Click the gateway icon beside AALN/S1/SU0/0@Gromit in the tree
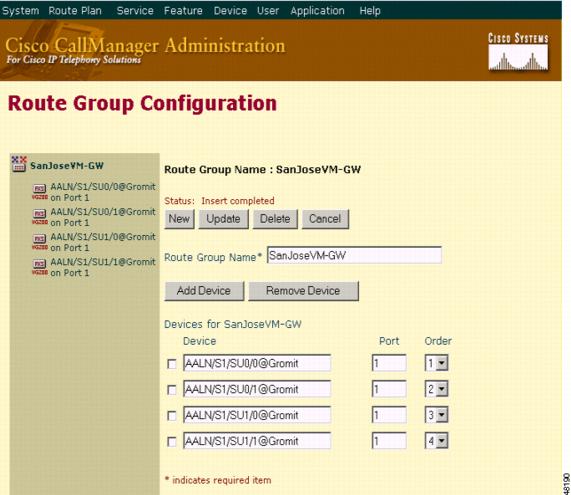 click(x=39, y=192)
